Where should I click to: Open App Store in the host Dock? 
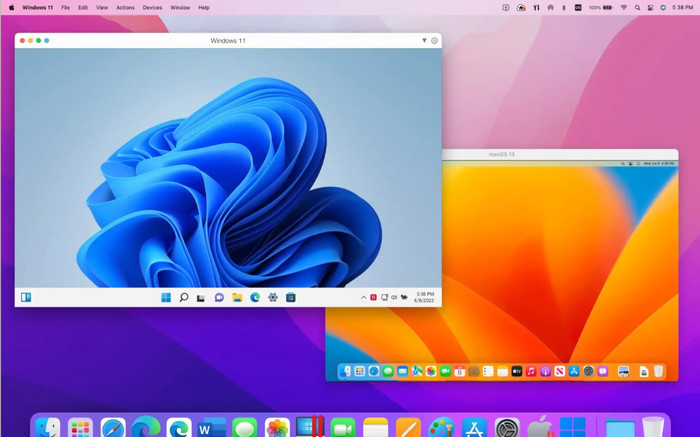pos(474,428)
